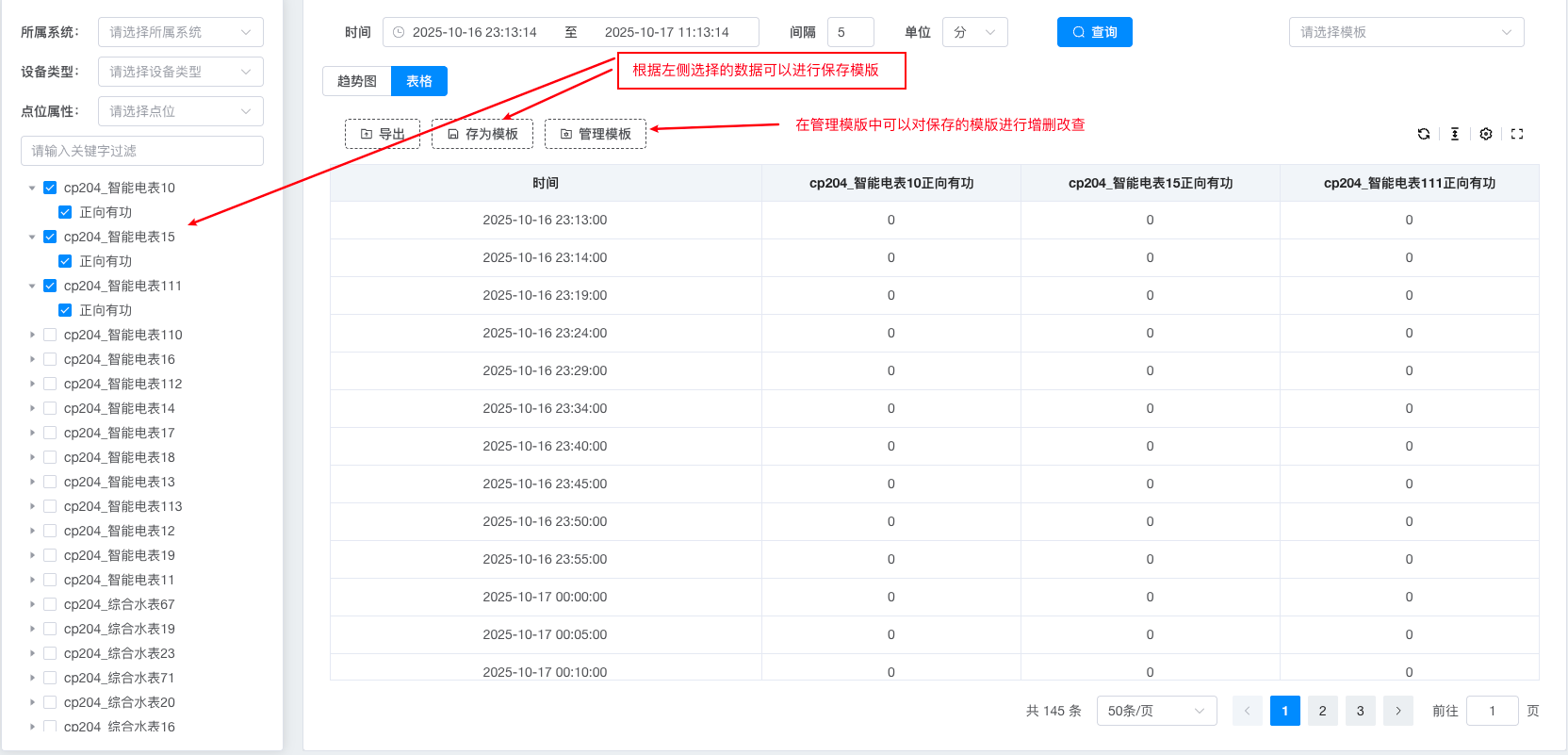
Task: Click the row density icon
Action: [x=1455, y=134]
